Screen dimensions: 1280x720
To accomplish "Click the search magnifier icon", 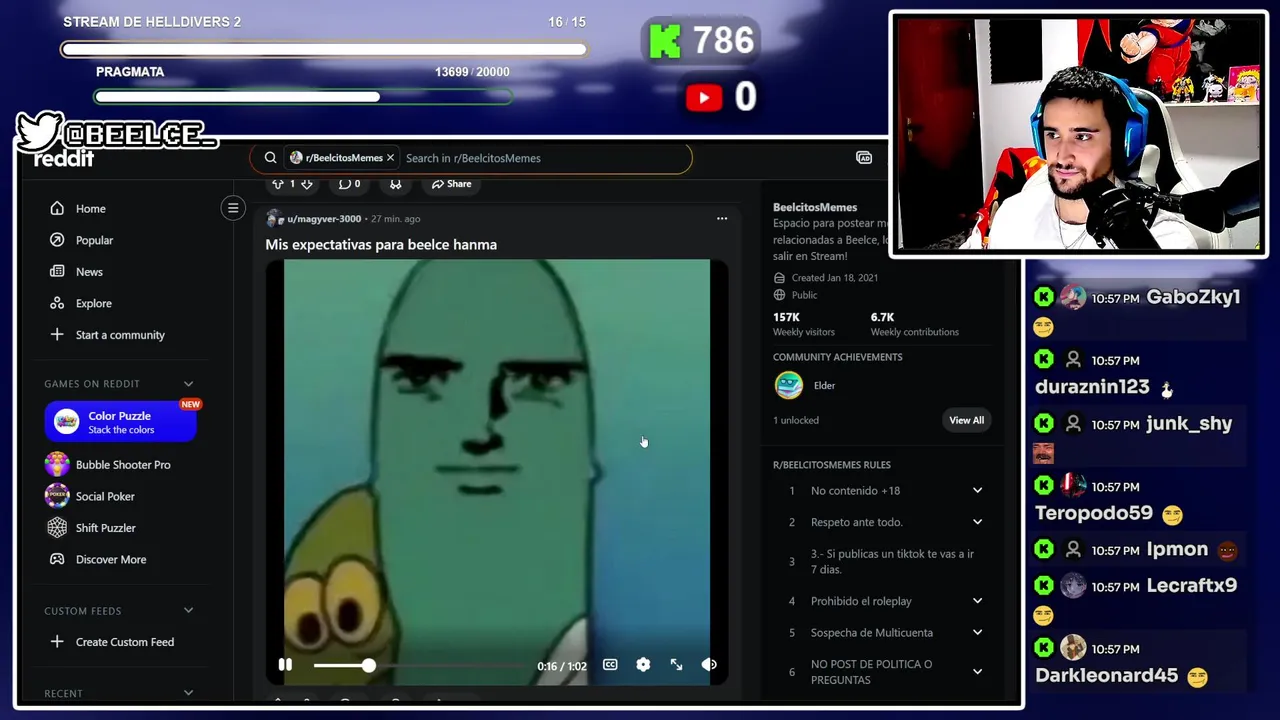I will [270, 158].
